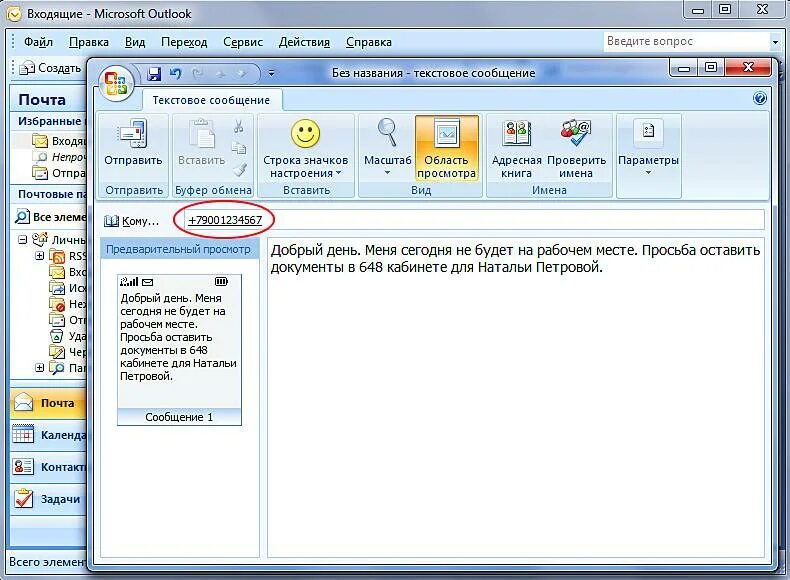This screenshot has height=580, width=790.
Task: Switch to Календарь navigation pane button
Action: coord(48,435)
